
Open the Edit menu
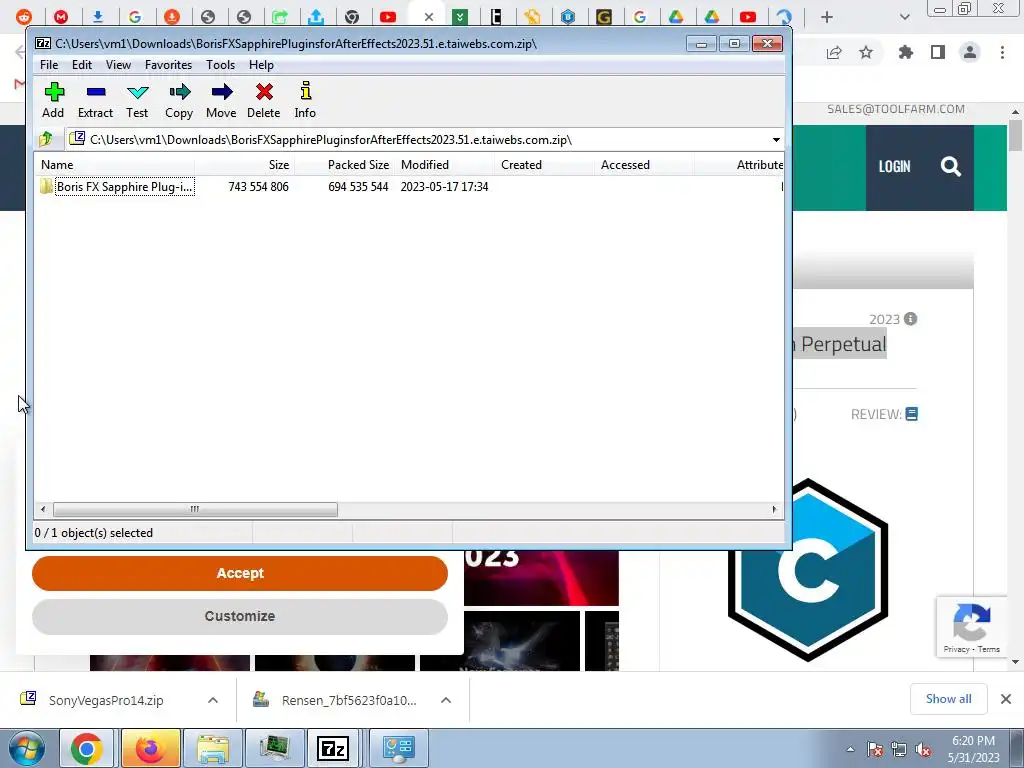(x=82, y=65)
